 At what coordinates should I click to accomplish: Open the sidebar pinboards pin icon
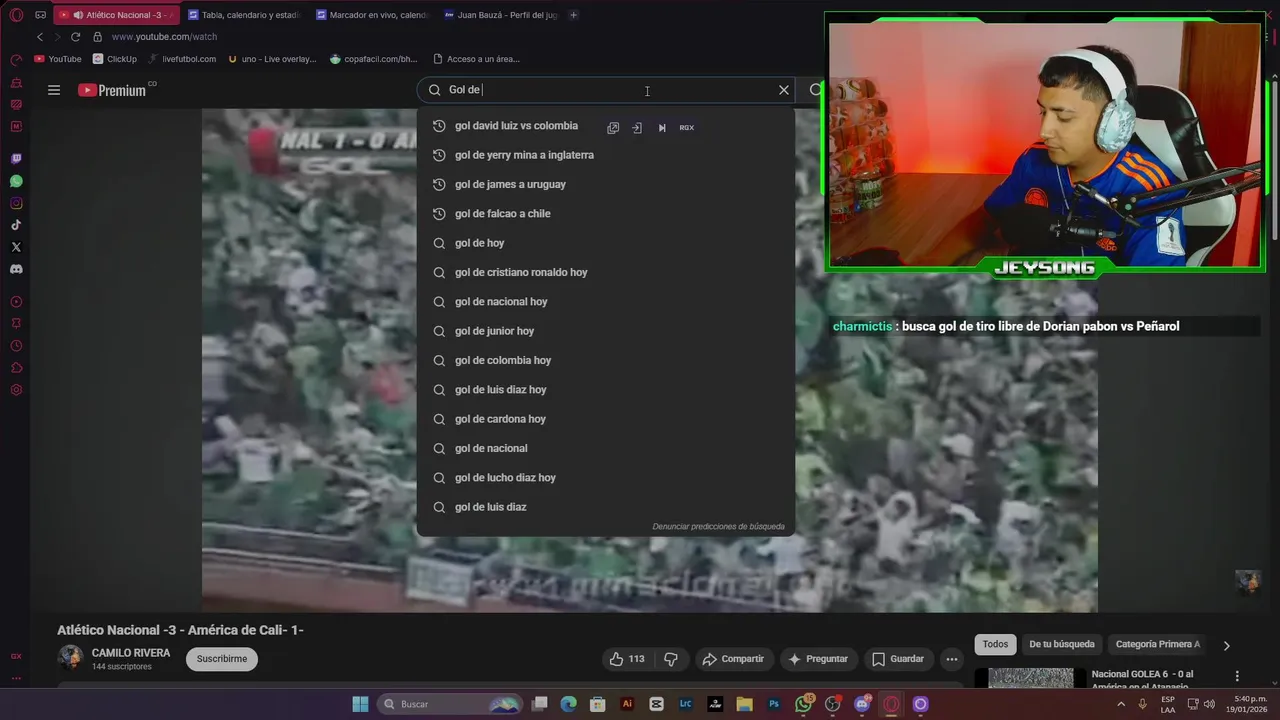(x=16, y=324)
